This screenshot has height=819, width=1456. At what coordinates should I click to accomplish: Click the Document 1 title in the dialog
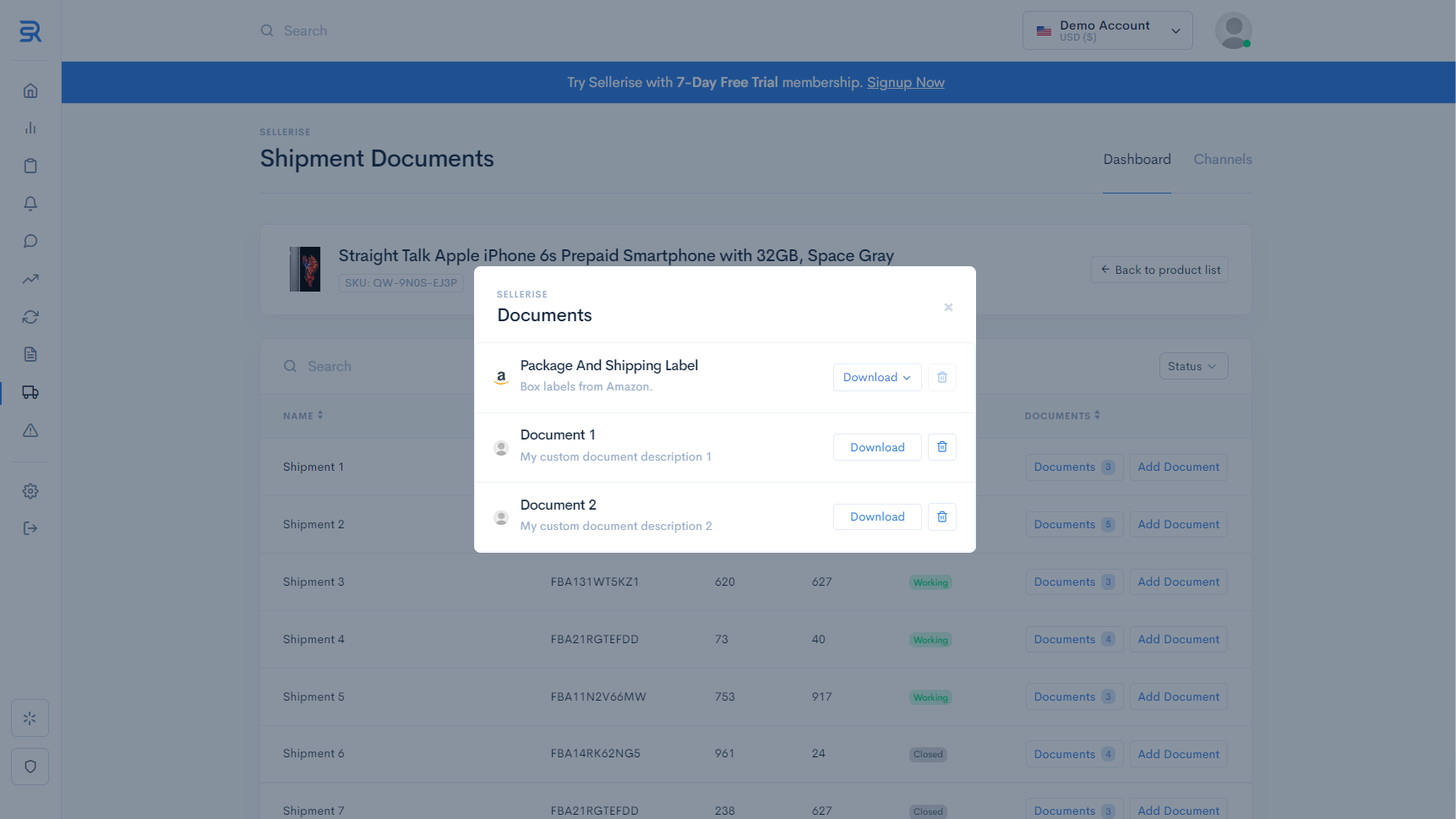click(x=558, y=434)
